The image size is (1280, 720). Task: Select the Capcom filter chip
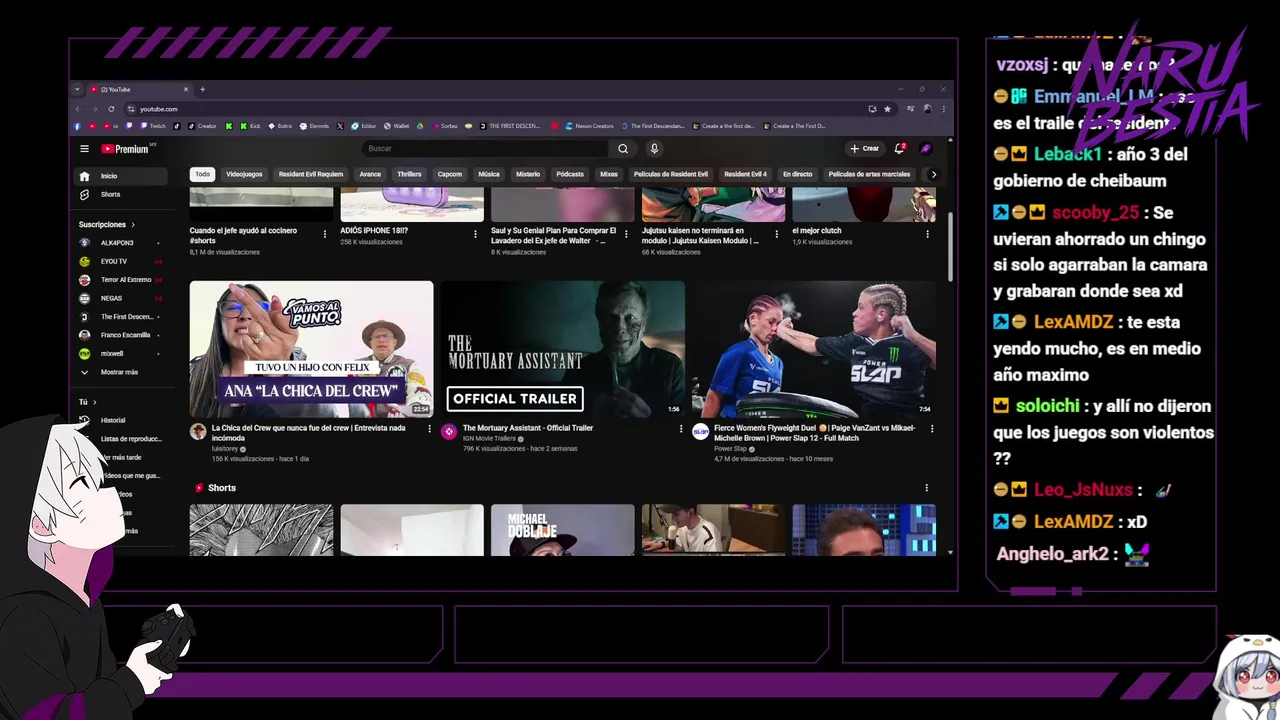click(450, 174)
